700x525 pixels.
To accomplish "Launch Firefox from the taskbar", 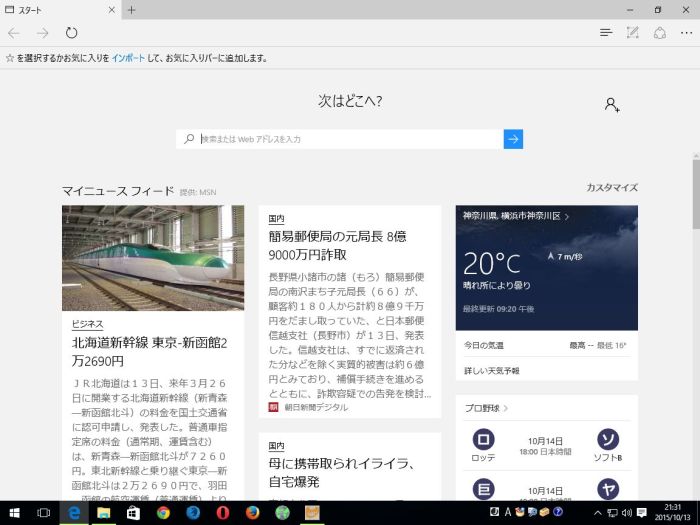I will 253,513.
